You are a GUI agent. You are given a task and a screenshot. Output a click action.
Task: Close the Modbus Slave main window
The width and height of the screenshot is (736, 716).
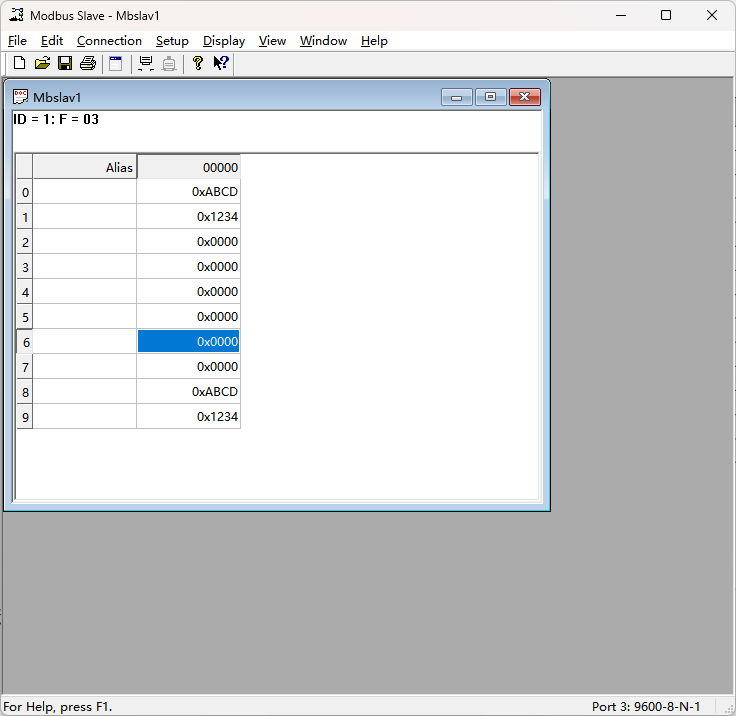712,15
